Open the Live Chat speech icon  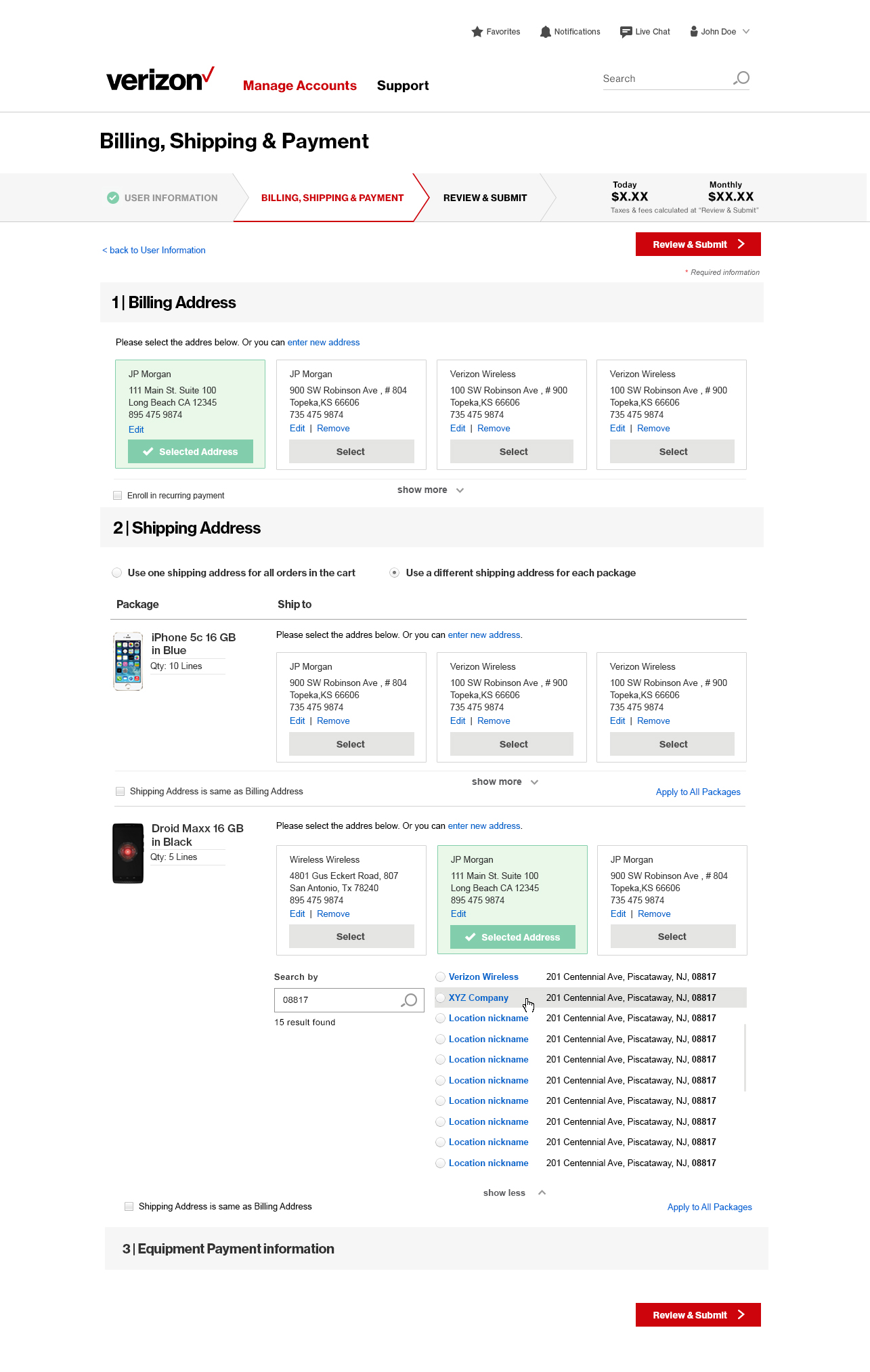626,32
